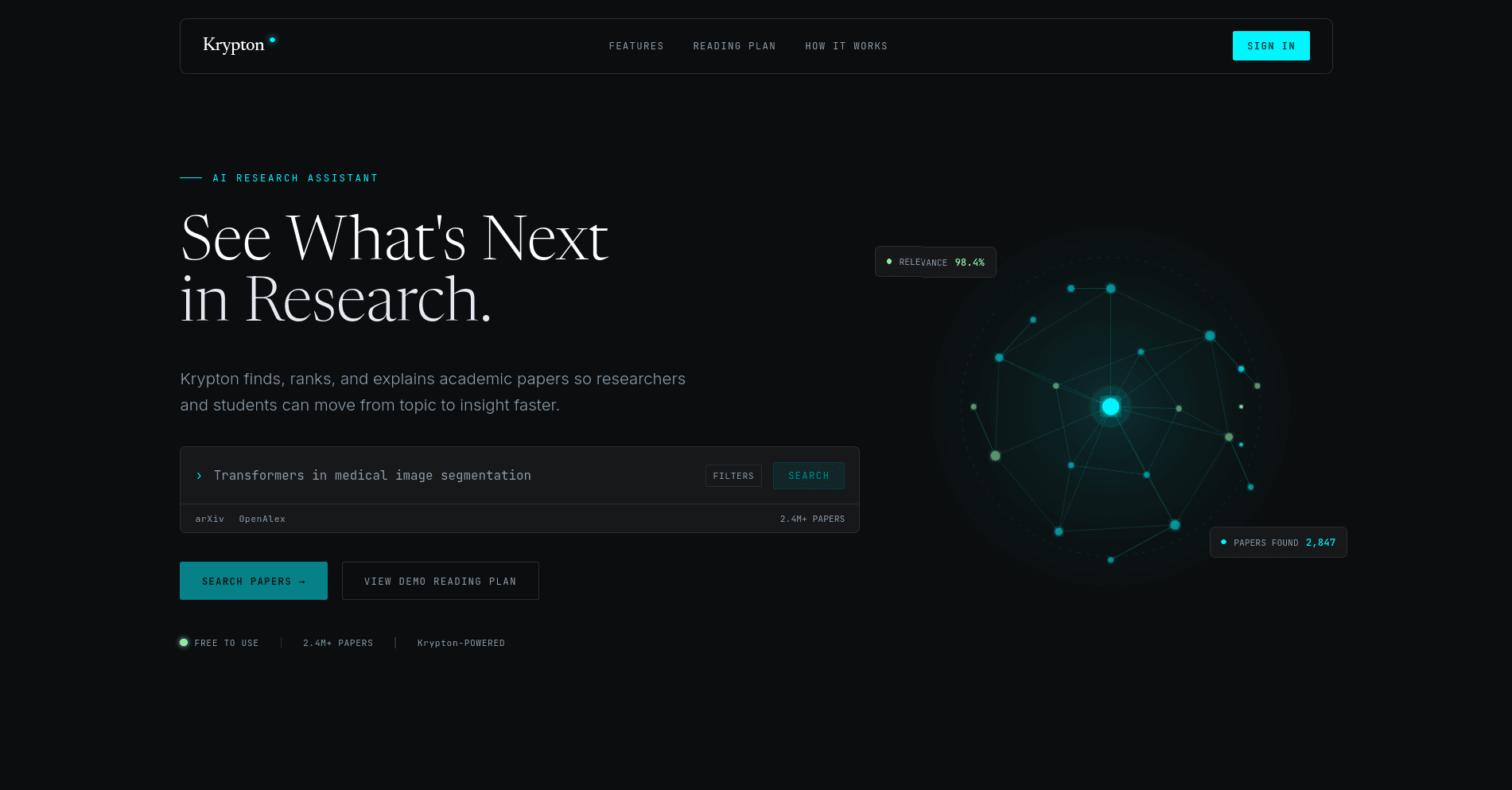Click the AI Research Assistant label

295,178
